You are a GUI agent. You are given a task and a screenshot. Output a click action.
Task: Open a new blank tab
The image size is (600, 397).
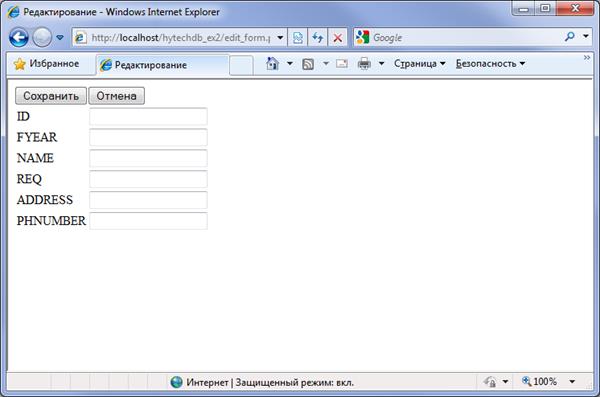pyautogui.click(x=241, y=65)
